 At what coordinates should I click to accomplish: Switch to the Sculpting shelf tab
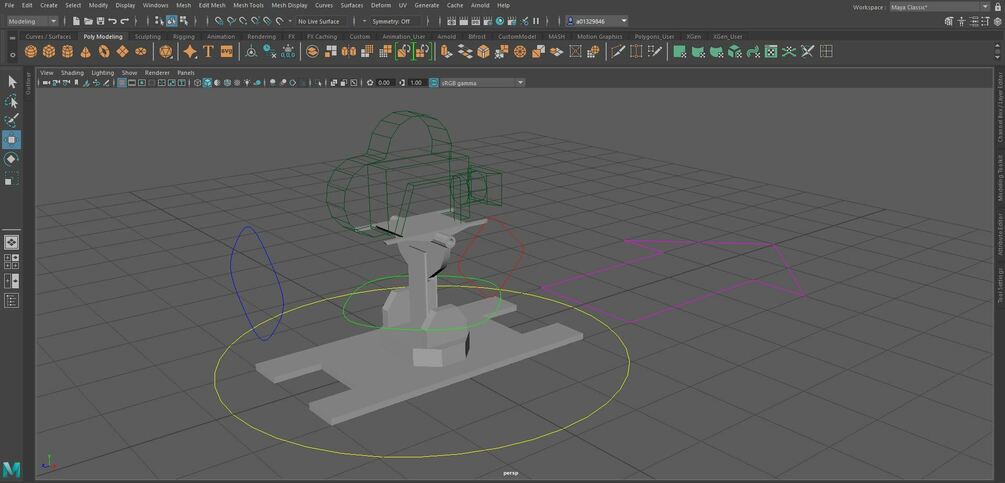[x=147, y=37]
